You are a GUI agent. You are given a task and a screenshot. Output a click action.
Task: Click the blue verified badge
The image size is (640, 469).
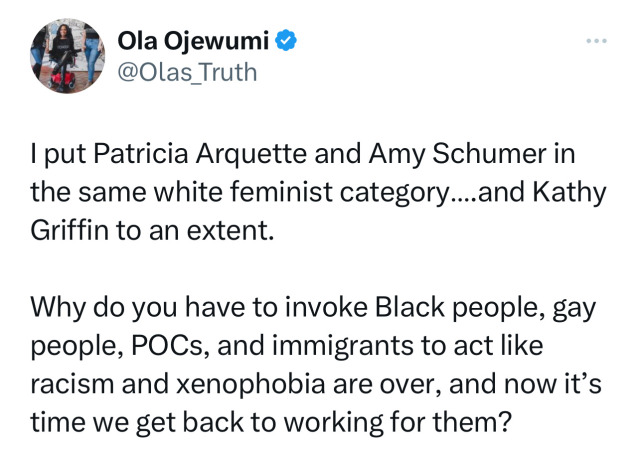(x=285, y=41)
